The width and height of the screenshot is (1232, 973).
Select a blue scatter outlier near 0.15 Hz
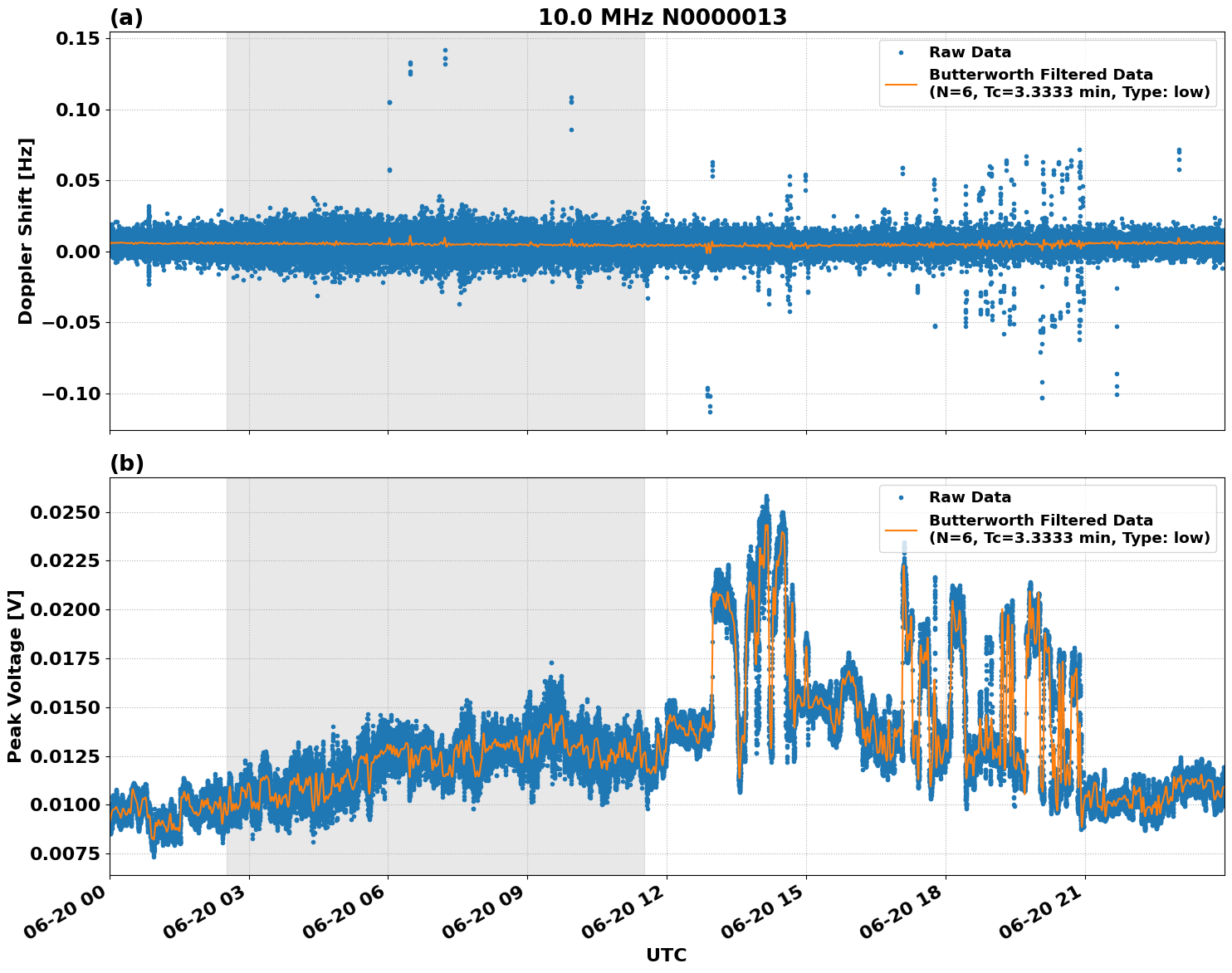[445, 51]
